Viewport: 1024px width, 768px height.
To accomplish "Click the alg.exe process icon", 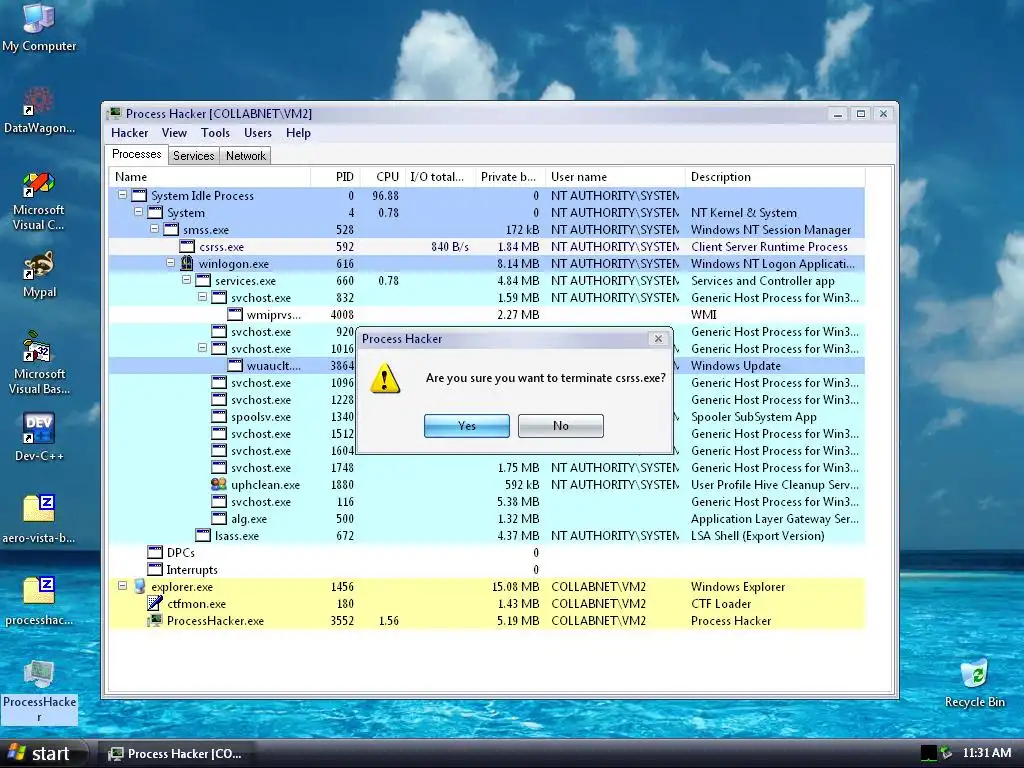I will click(x=219, y=519).
